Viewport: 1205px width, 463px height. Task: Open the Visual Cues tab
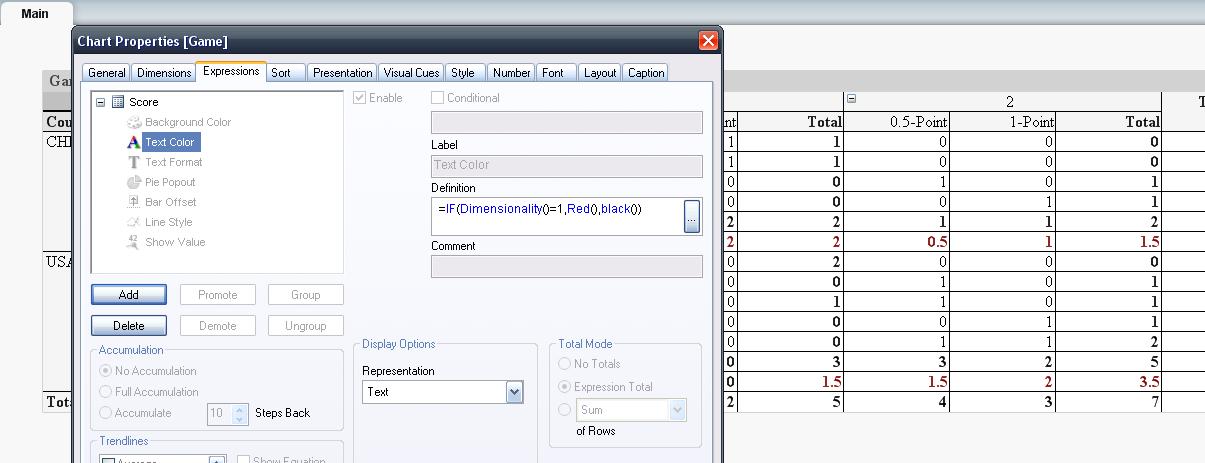tap(411, 73)
